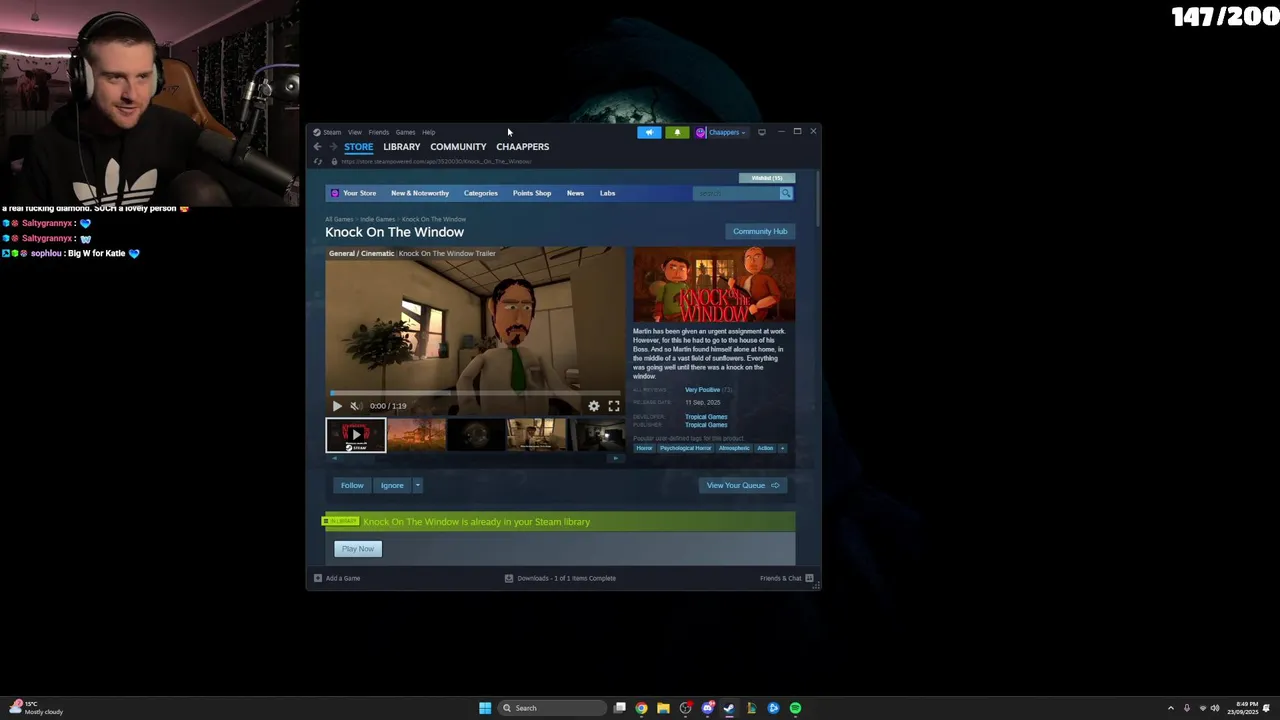Screen dimensions: 1280x720
Task: Switch to the LIBRARY tab
Action: click(401, 147)
